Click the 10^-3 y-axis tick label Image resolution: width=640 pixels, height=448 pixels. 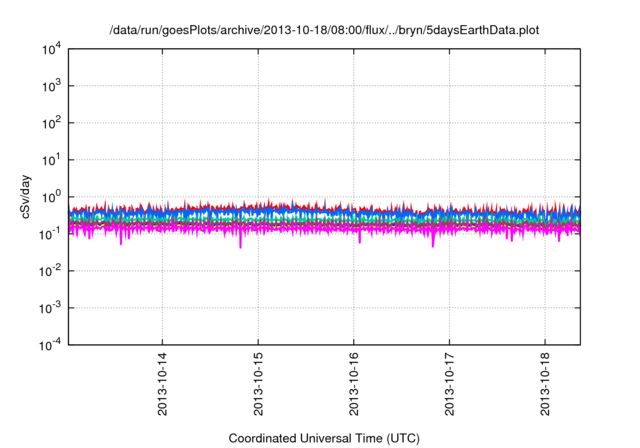[x=51, y=308]
